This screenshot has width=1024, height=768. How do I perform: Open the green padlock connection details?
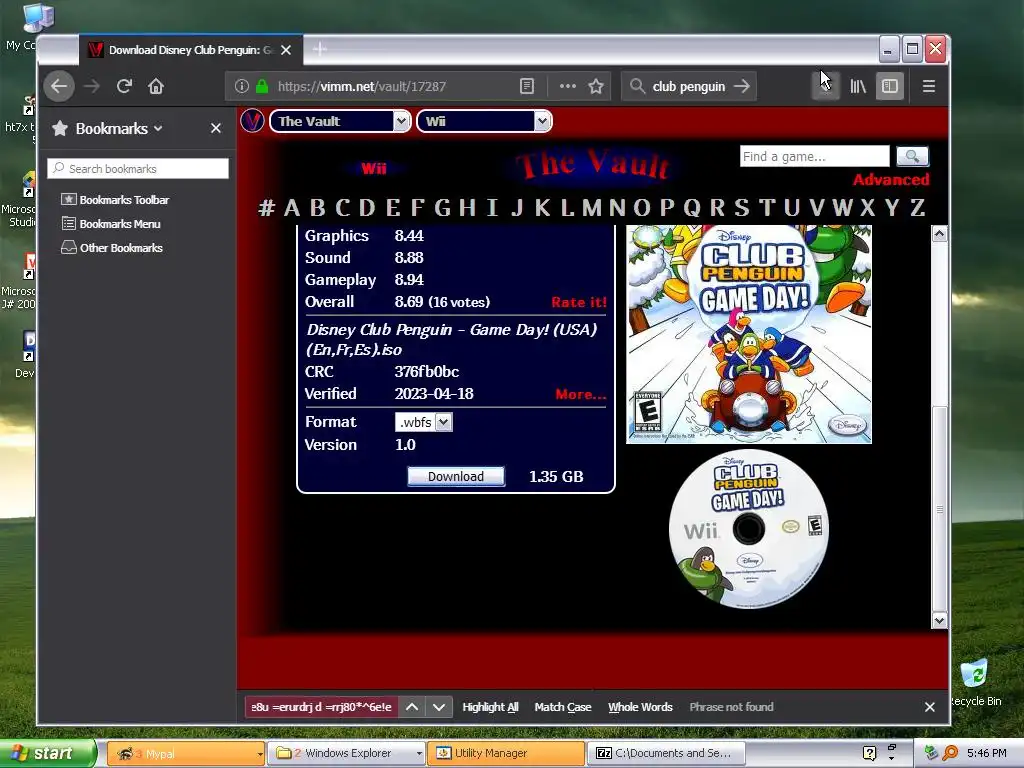262,86
